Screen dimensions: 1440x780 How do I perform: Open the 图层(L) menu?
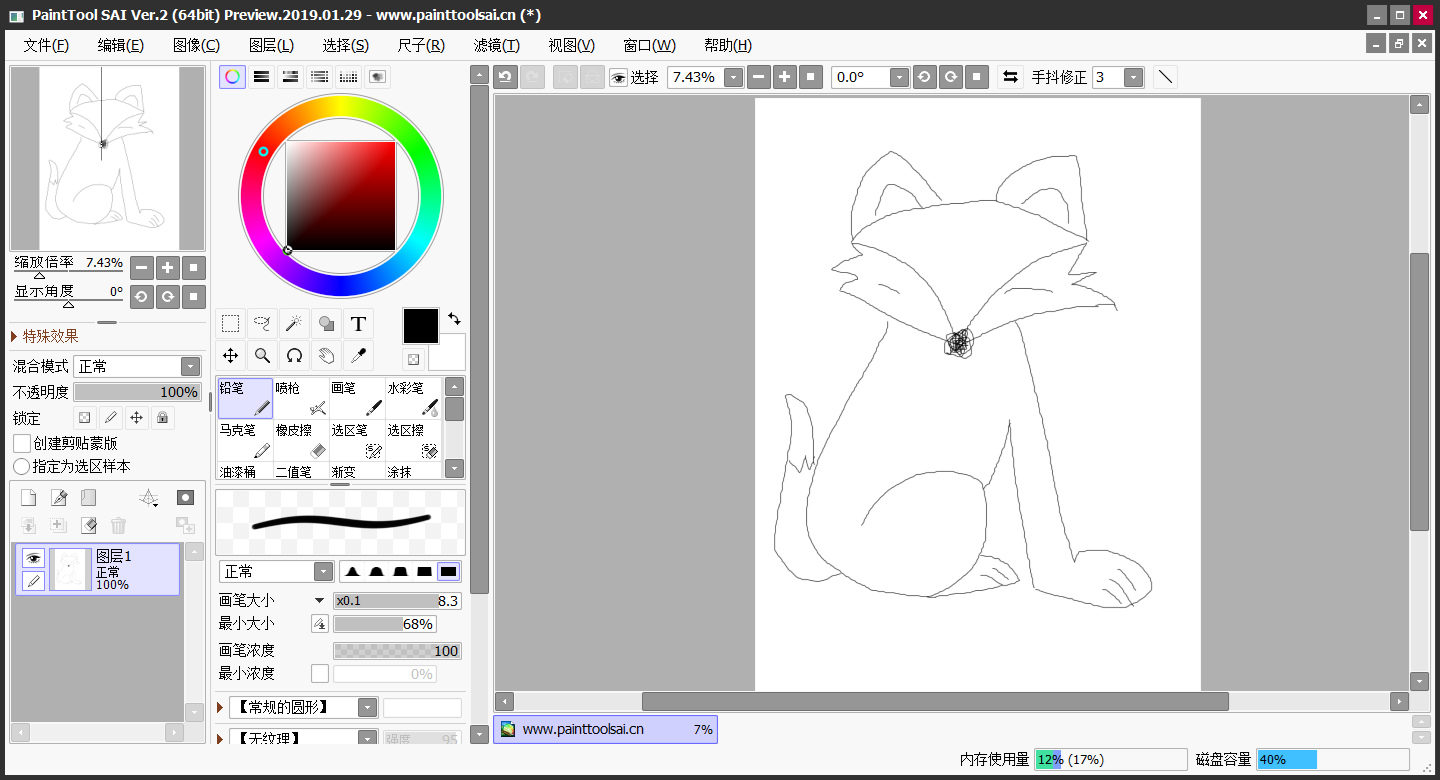click(x=271, y=45)
